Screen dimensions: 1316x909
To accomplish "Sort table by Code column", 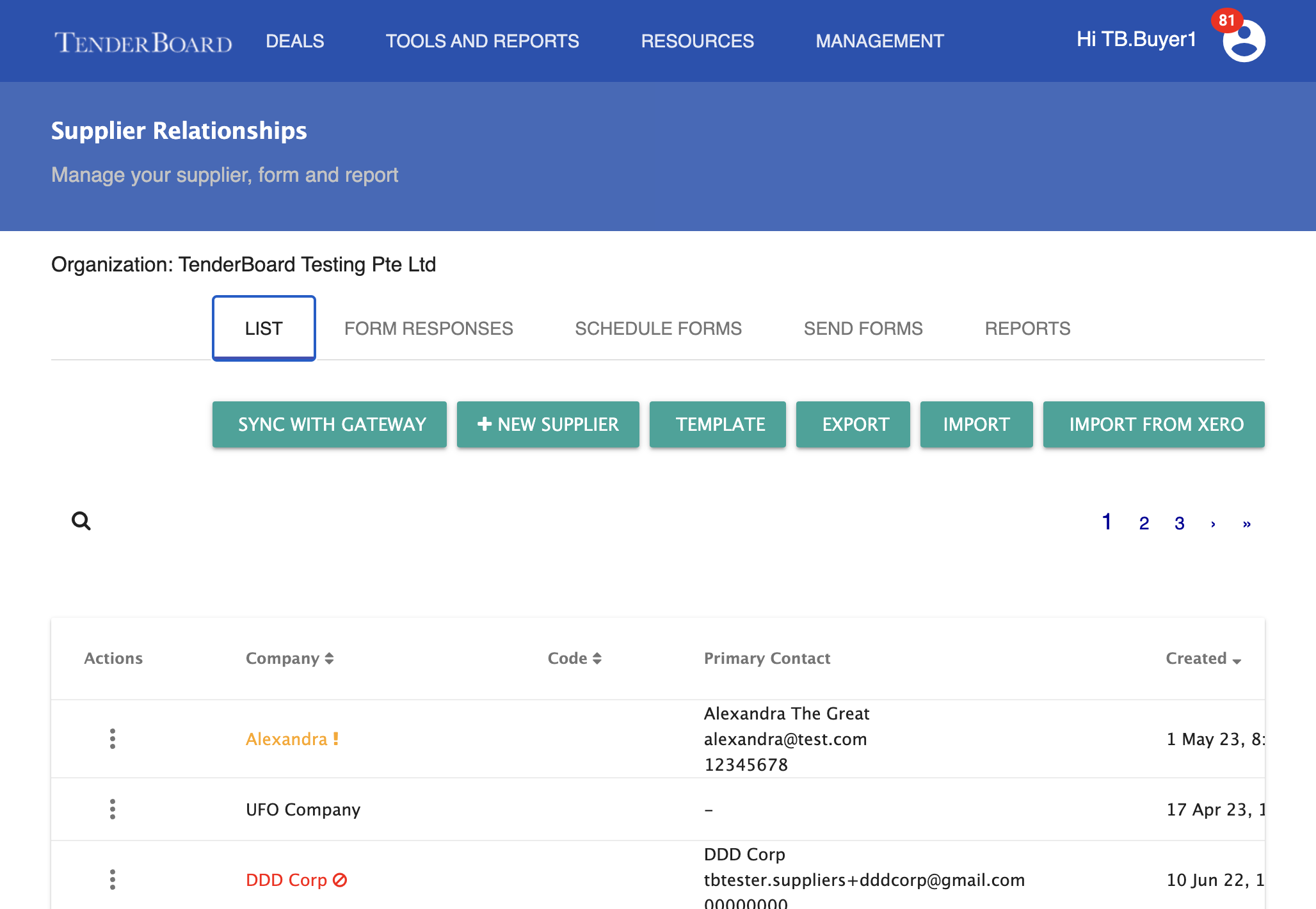I will click(x=574, y=658).
